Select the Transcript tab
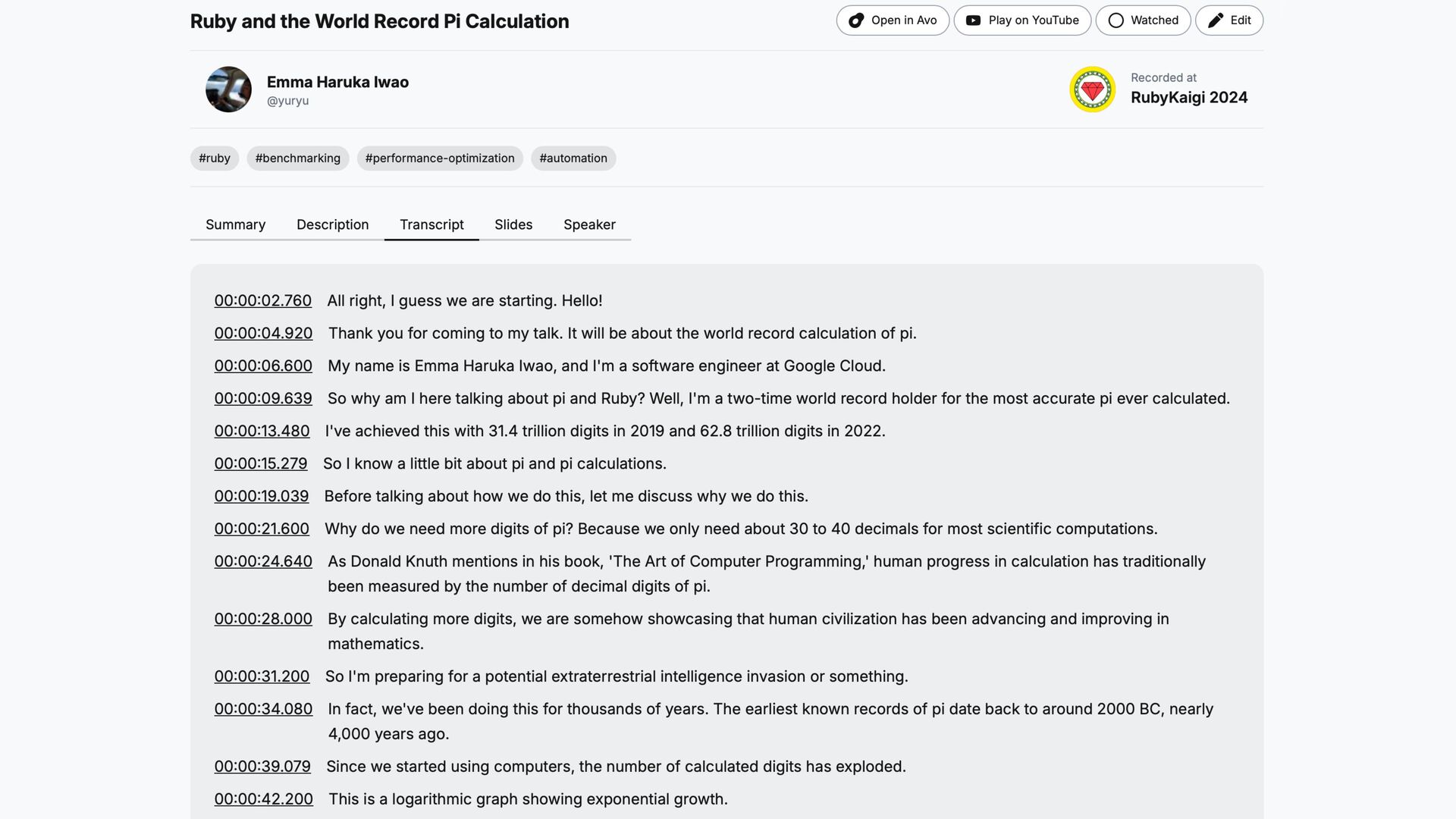 tap(431, 224)
